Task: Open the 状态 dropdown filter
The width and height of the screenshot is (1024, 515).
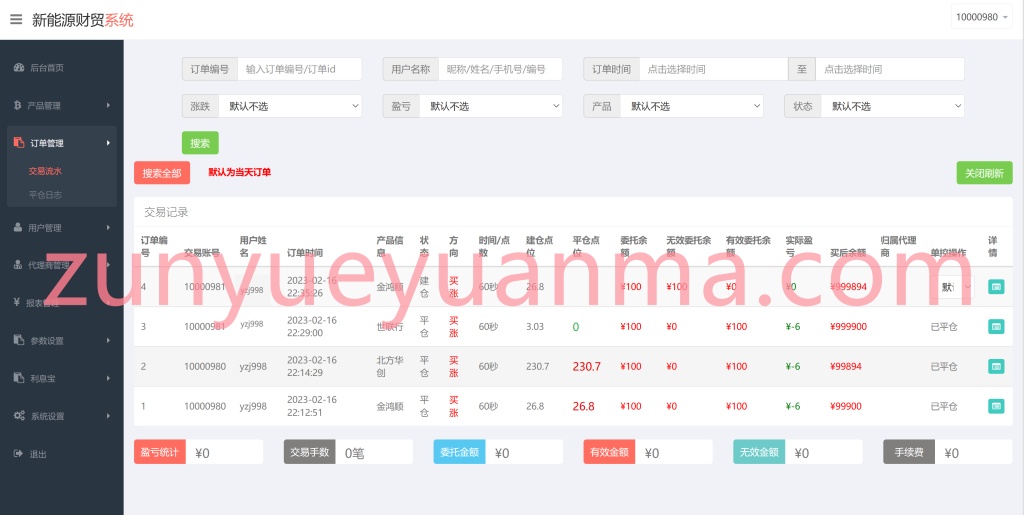Action: point(893,106)
